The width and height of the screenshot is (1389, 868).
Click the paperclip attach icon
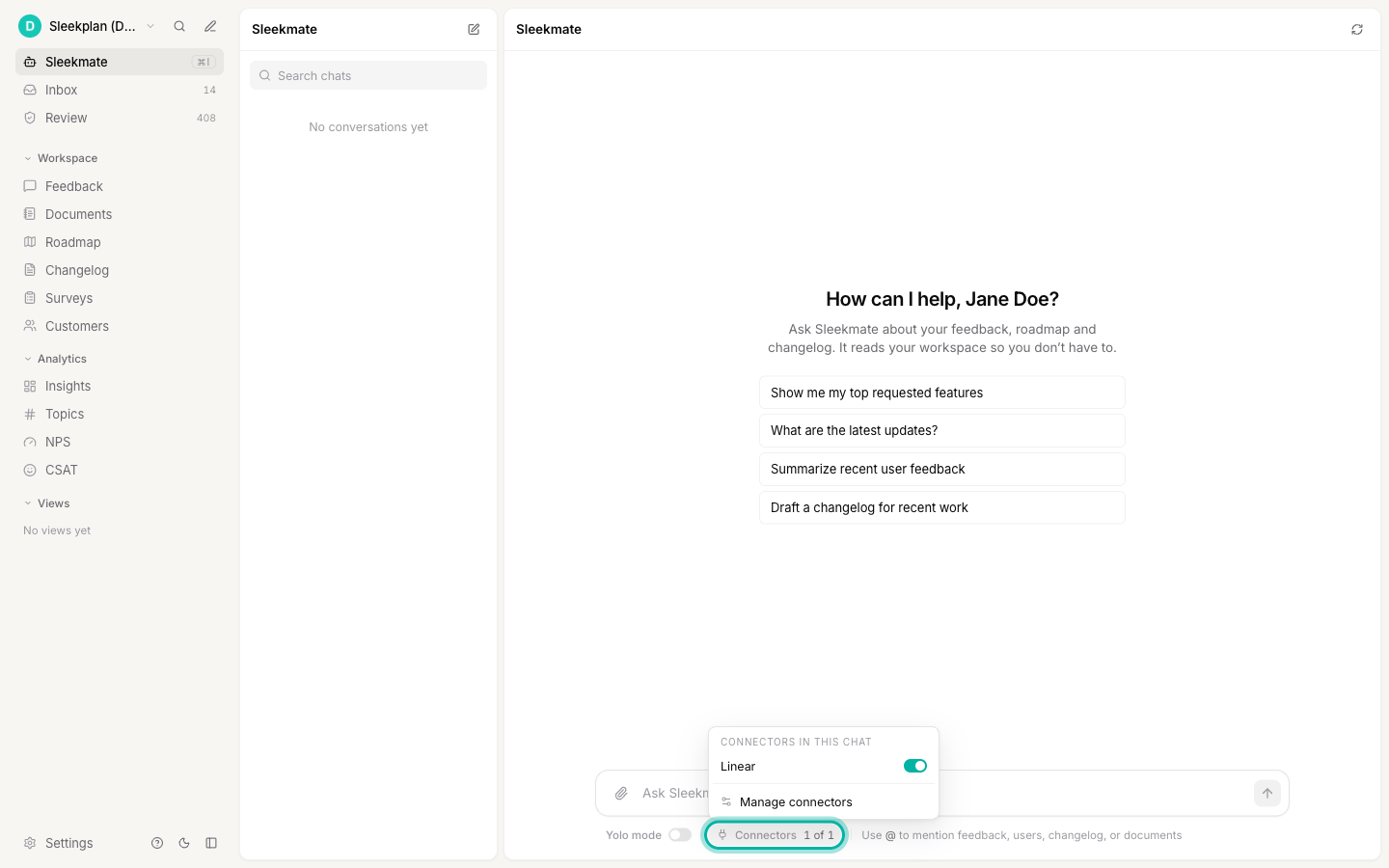point(621,793)
